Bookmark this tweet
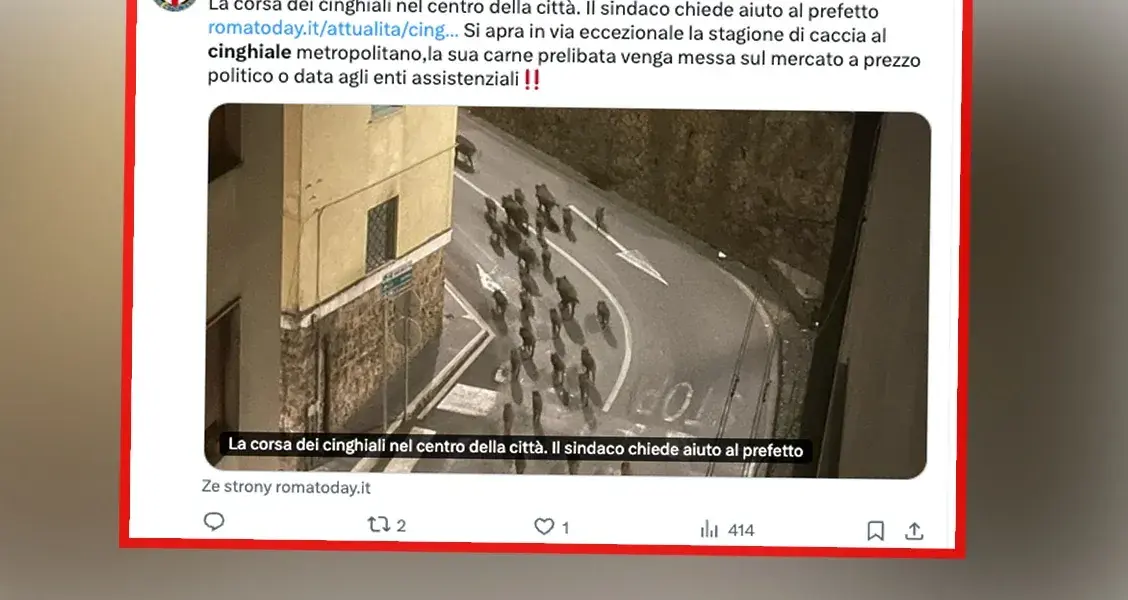Image resolution: width=1128 pixels, height=600 pixels. (x=875, y=531)
